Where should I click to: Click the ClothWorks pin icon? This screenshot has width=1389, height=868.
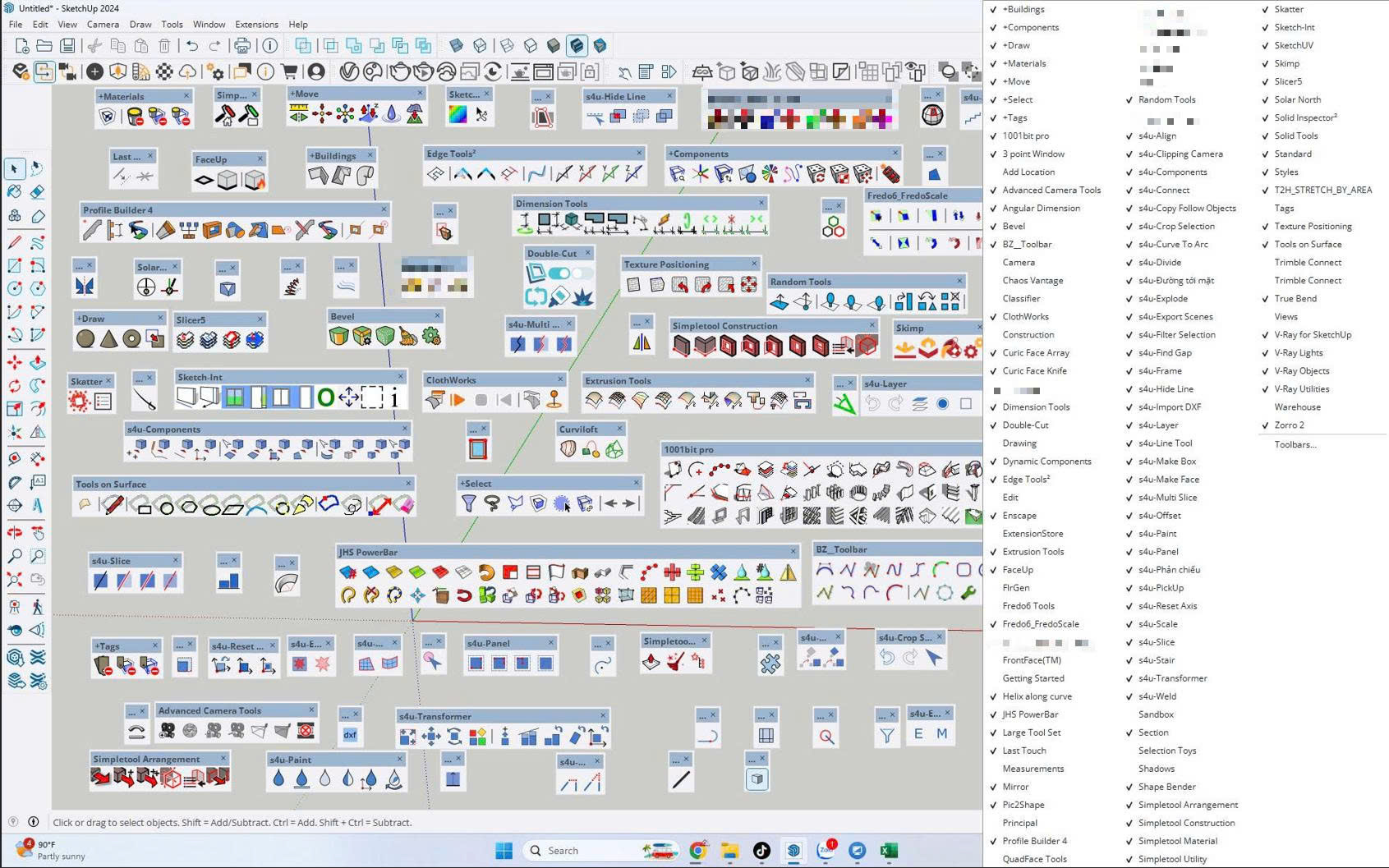point(554,400)
